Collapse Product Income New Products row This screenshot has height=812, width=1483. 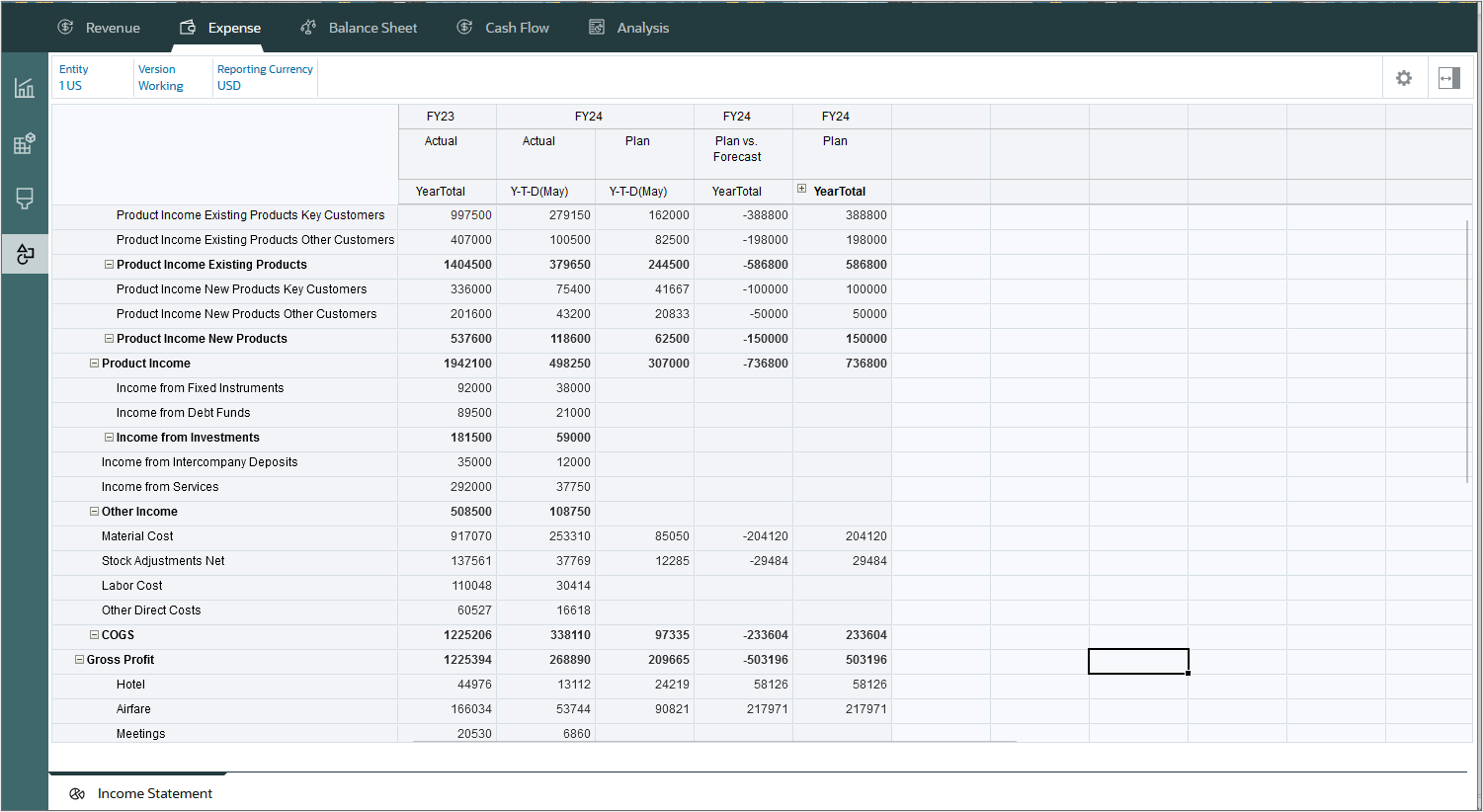(110, 339)
